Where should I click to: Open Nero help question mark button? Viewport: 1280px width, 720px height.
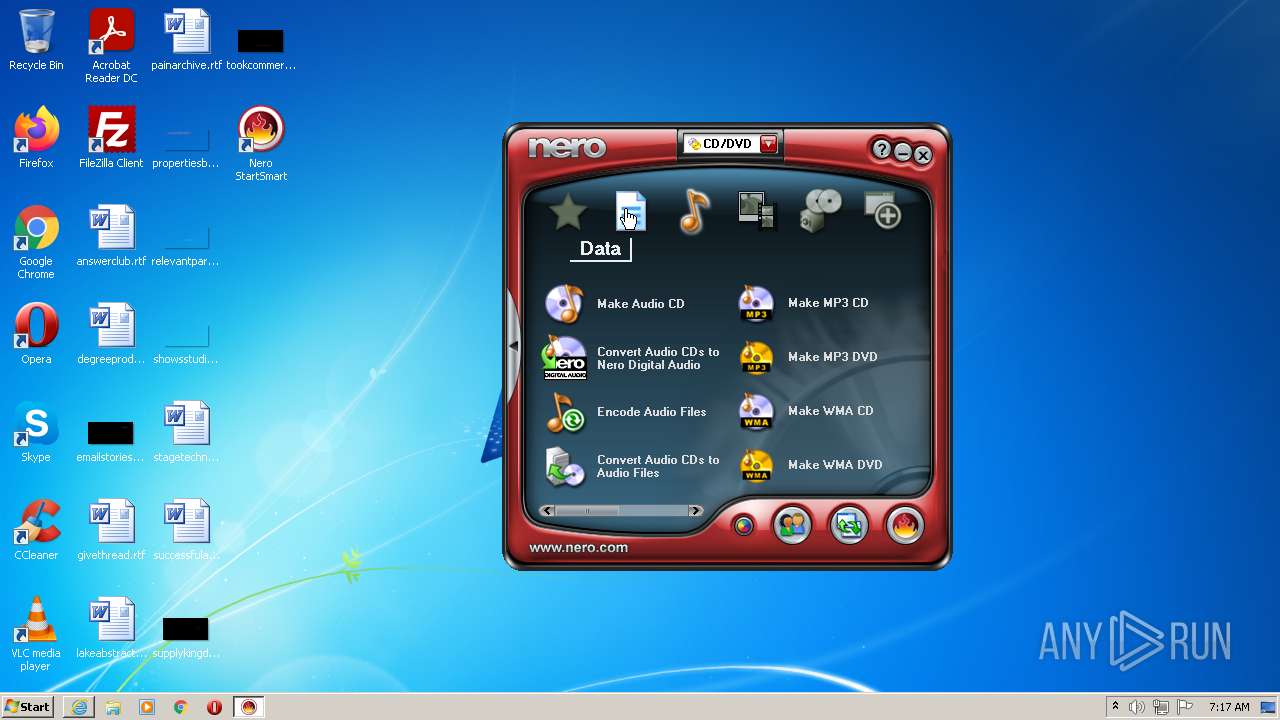[x=881, y=150]
